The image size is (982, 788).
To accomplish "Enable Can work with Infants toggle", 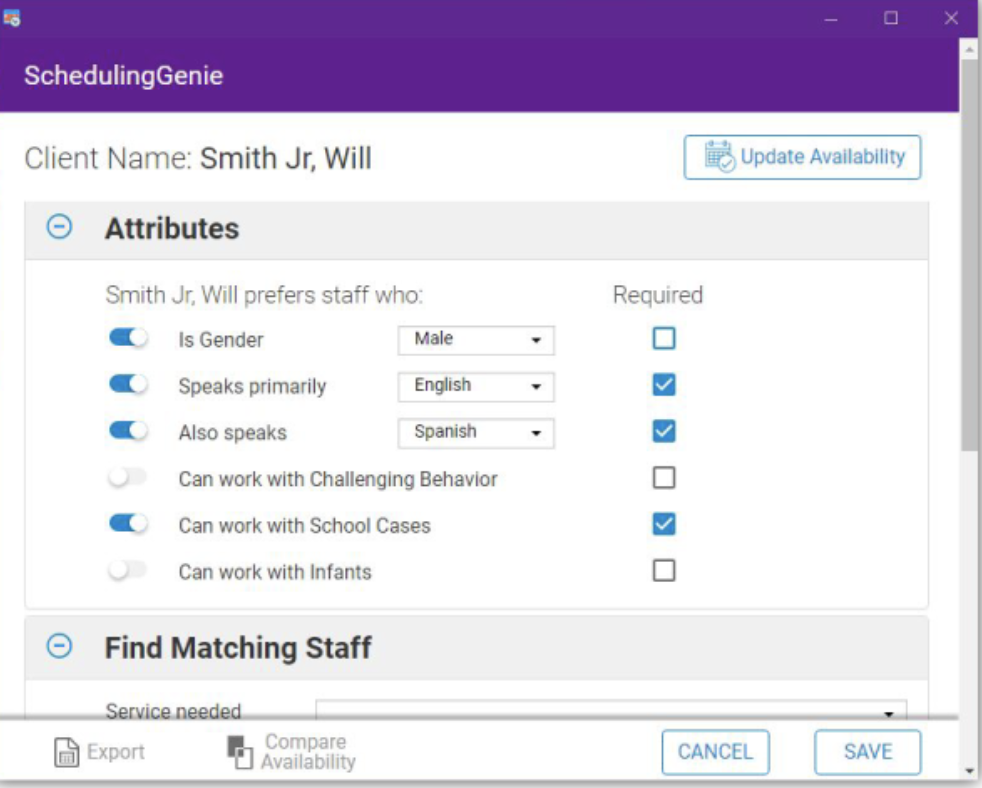I will pos(128,570).
